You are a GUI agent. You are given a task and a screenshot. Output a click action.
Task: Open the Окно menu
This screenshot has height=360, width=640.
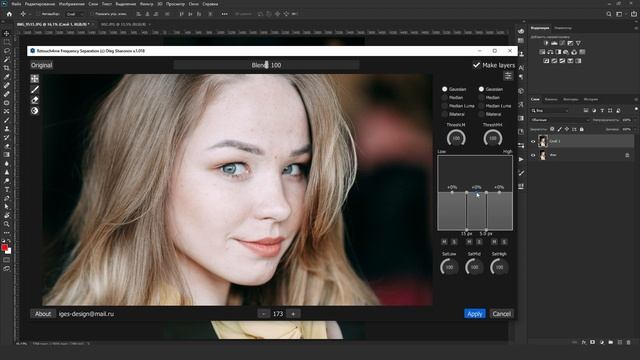[193, 4]
